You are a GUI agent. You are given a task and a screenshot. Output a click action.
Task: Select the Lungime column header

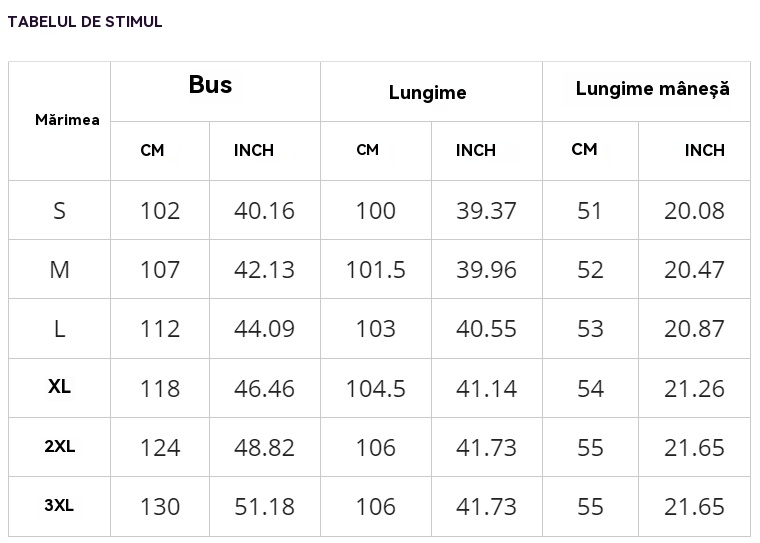pyautogui.click(x=428, y=92)
